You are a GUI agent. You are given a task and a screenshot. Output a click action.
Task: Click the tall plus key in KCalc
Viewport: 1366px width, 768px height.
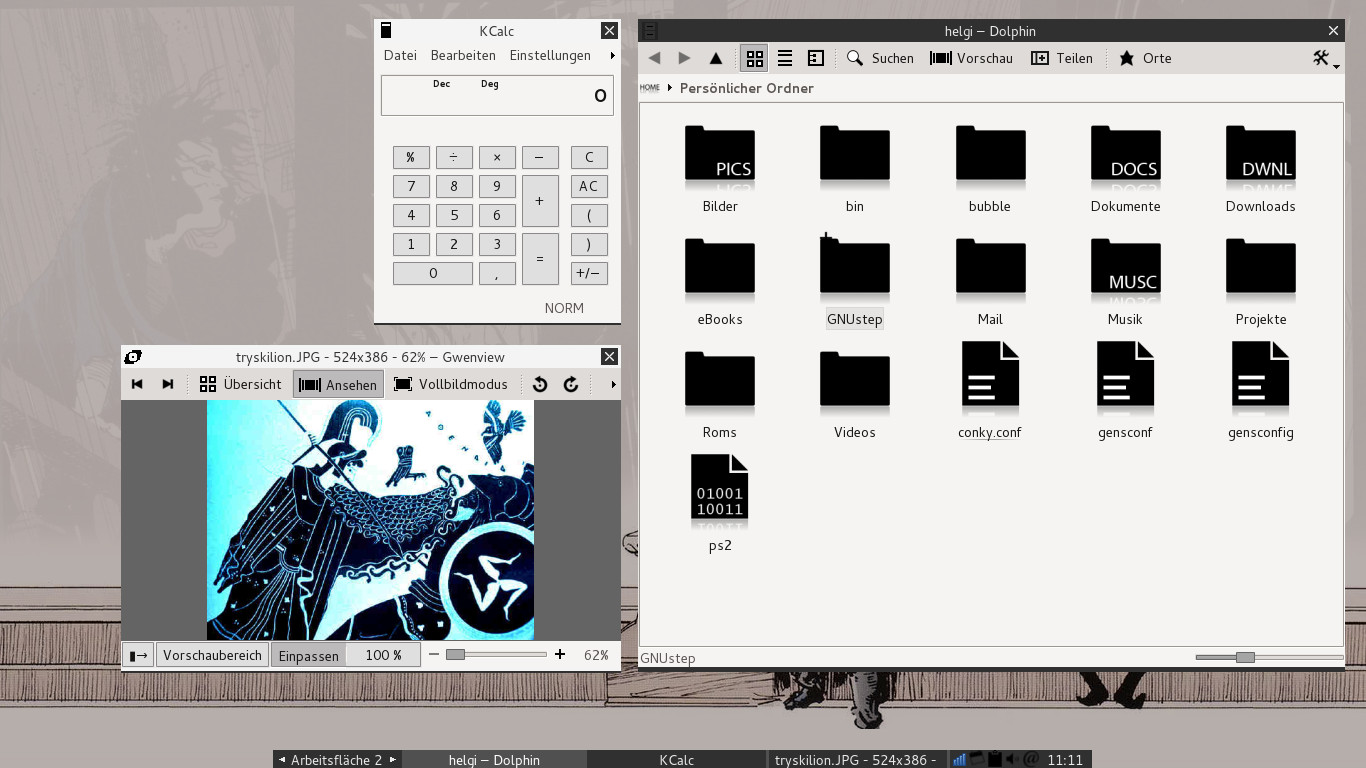540,201
